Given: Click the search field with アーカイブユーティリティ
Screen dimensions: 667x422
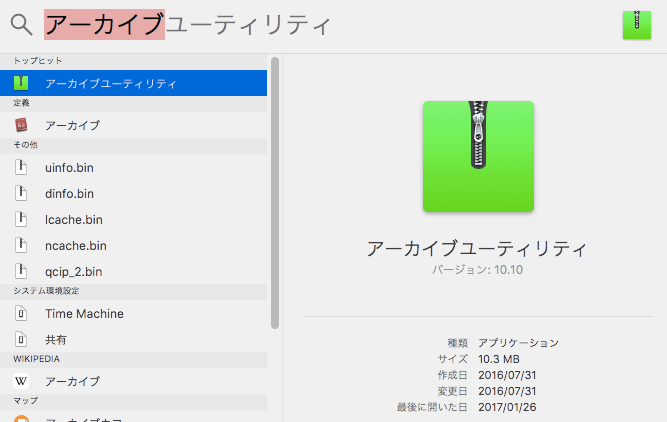Looking at the screenshot, I should click(188, 25).
